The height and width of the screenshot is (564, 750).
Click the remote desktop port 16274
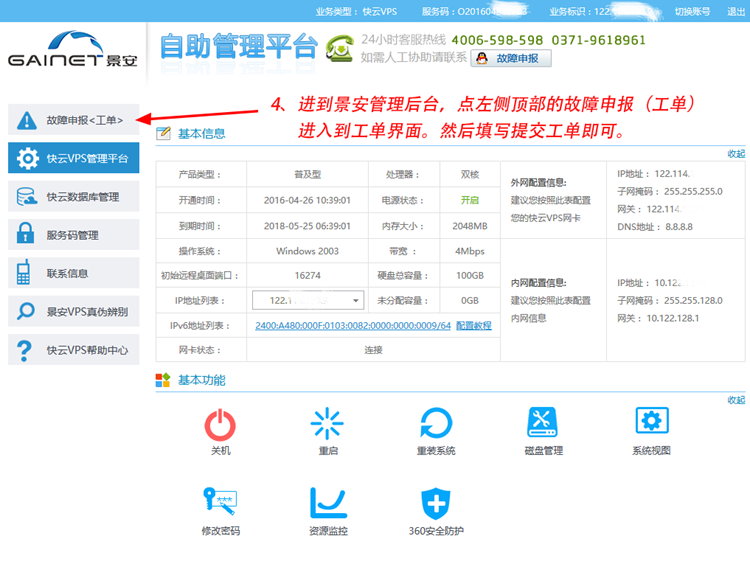coord(308,276)
